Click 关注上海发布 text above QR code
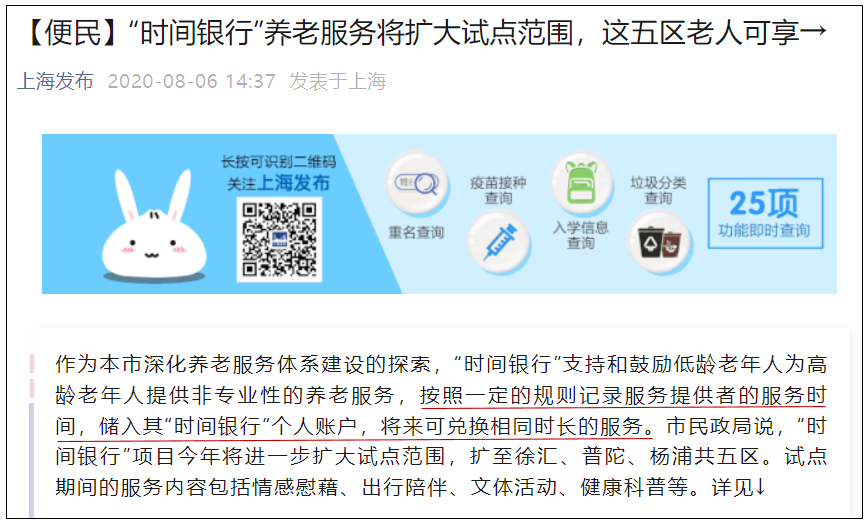Image resolution: width=867 pixels, height=526 pixels. [x=278, y=183]
